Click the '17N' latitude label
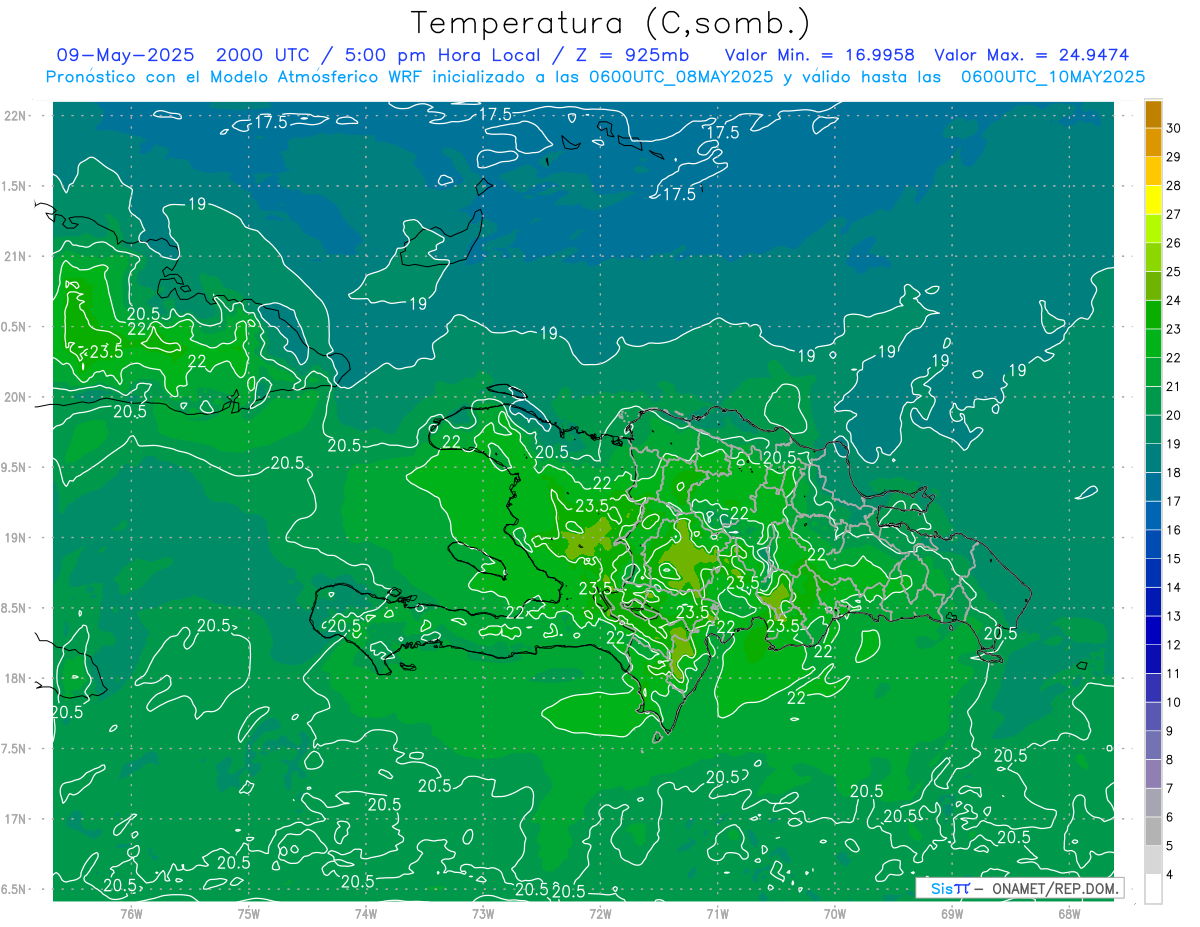Screen dimensions: 1200x927 (16, 819)
